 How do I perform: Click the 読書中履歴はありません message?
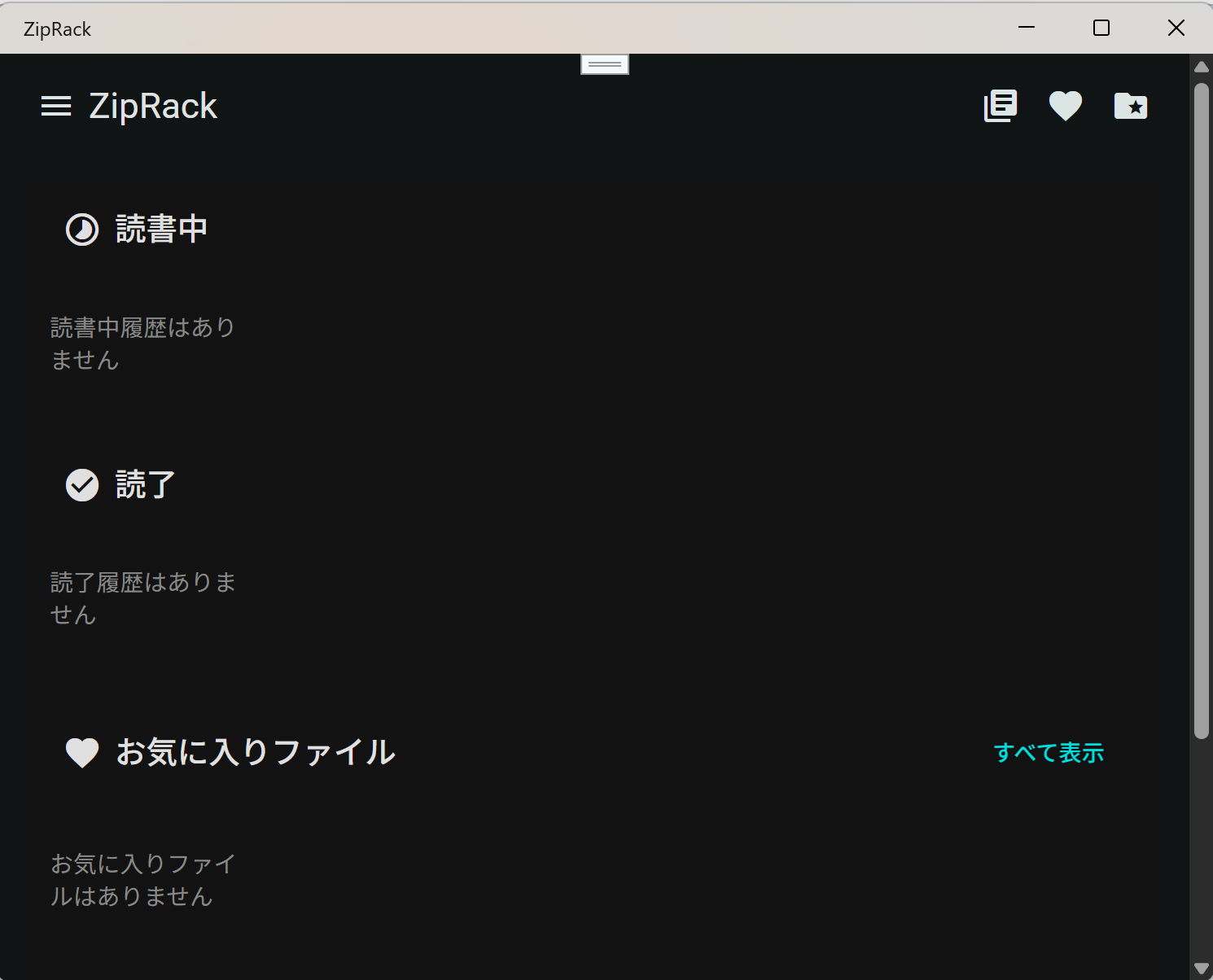[x=142, y=343]
